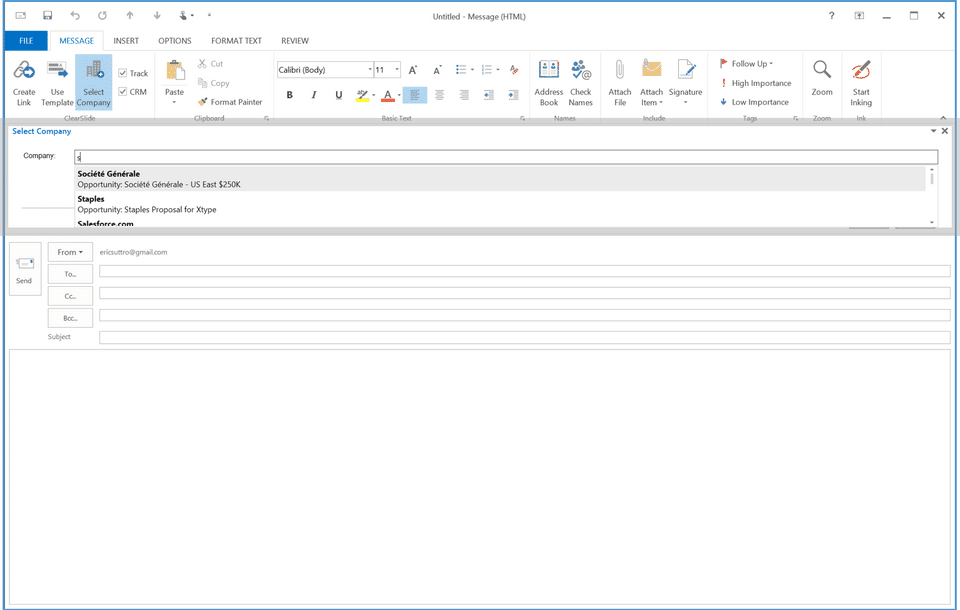Increase the paragraph indent

click(x=513, y=95)
